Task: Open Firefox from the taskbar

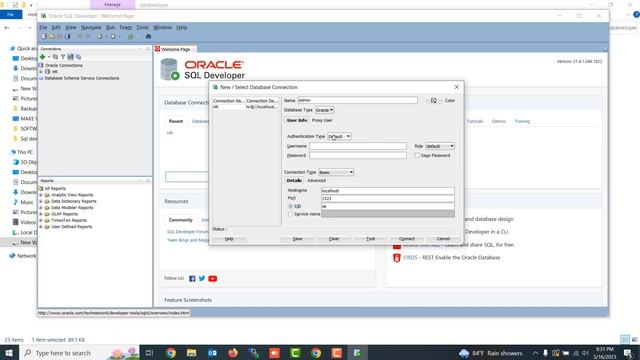Action: 233,353
